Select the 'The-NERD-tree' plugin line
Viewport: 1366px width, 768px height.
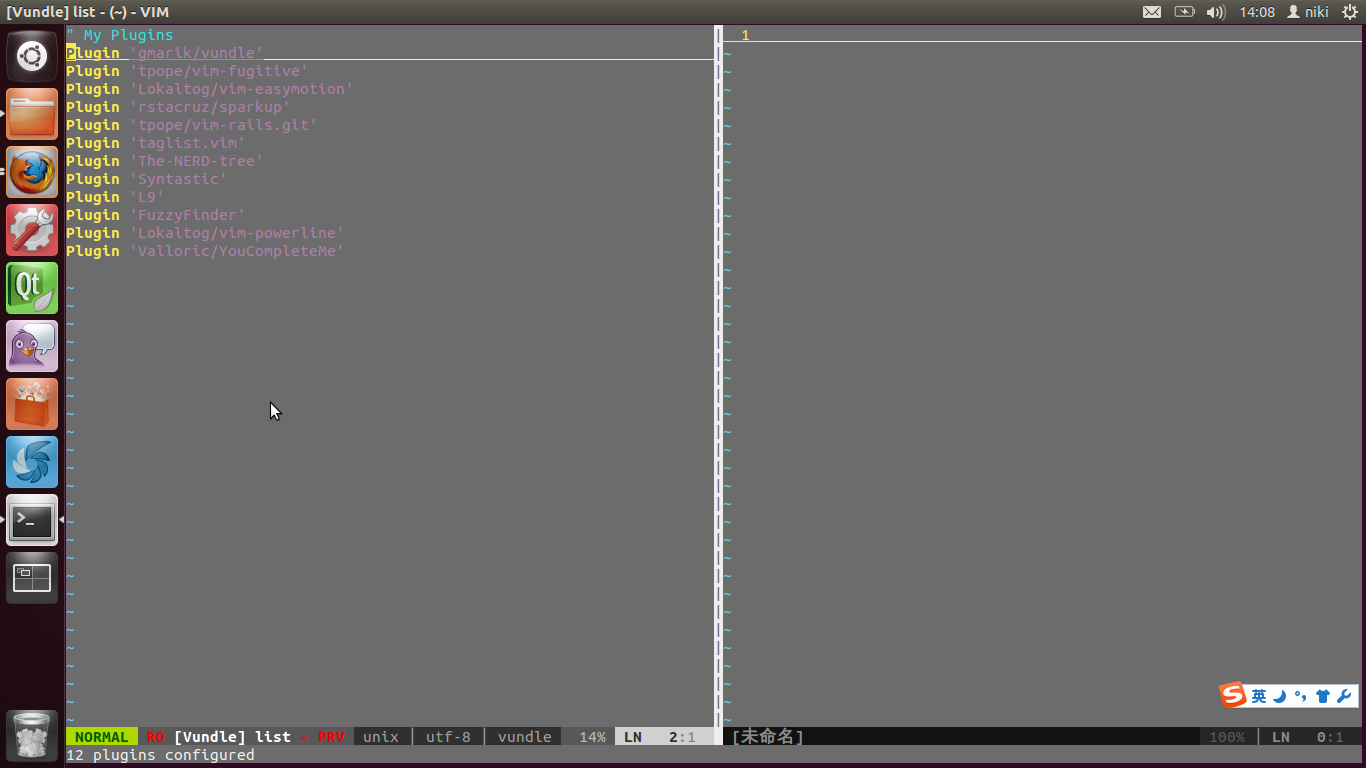165,161
